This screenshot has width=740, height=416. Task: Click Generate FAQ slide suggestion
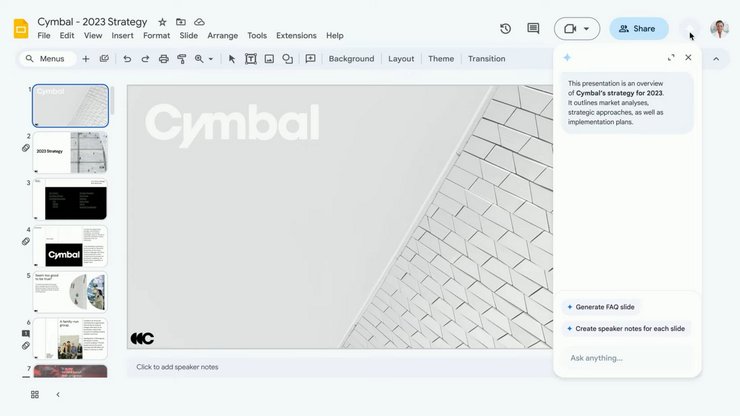tap(601, 307)
